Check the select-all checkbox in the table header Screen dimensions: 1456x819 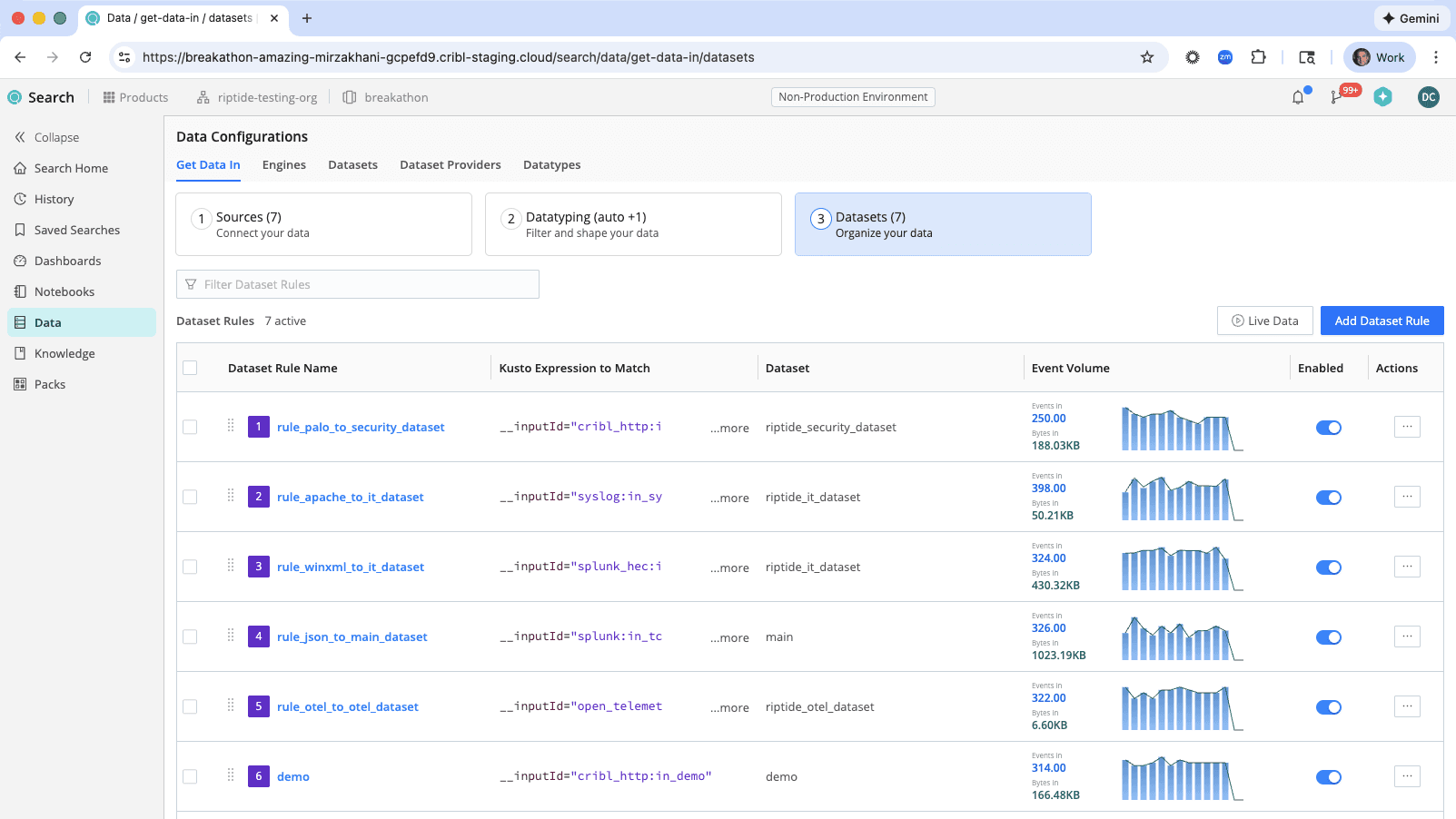click(x=190, y=368)
